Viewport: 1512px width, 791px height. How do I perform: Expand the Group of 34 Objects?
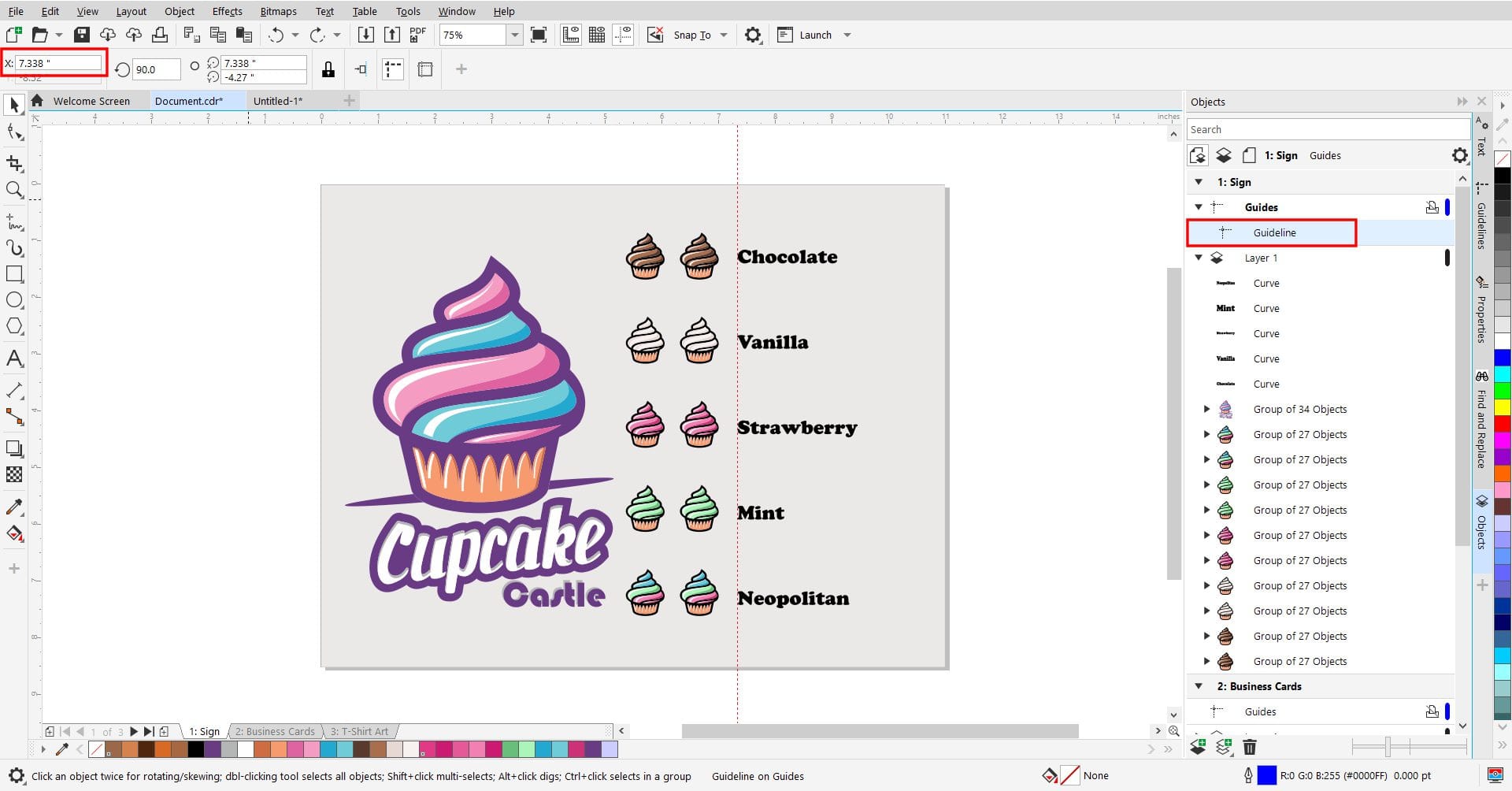1206,409
